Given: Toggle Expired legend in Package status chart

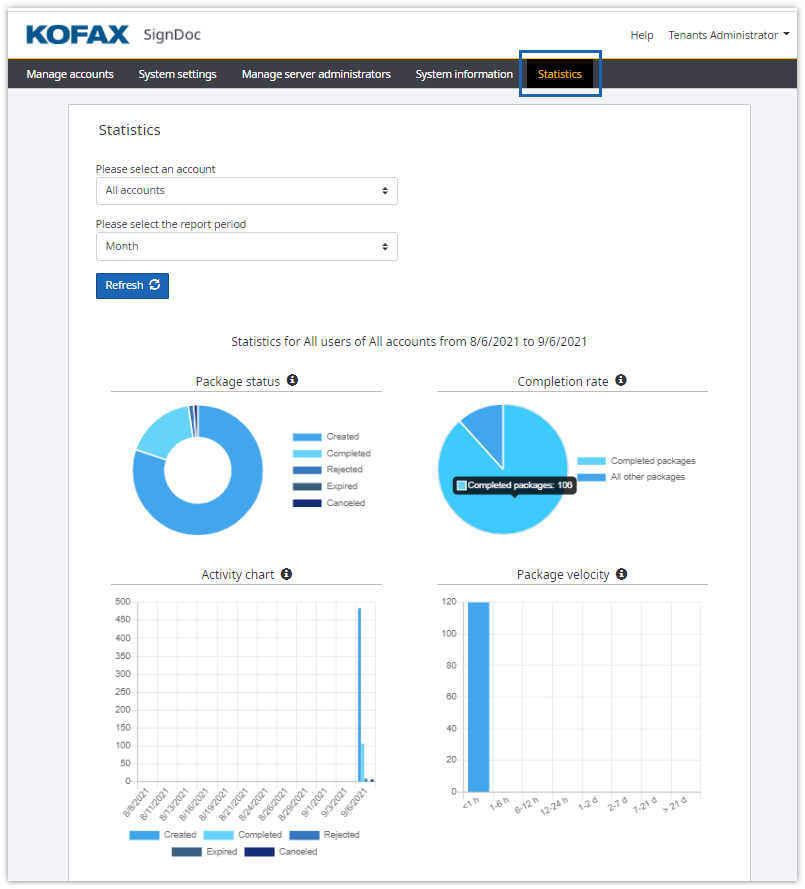Looking at the screenshot, I should 326,486.
